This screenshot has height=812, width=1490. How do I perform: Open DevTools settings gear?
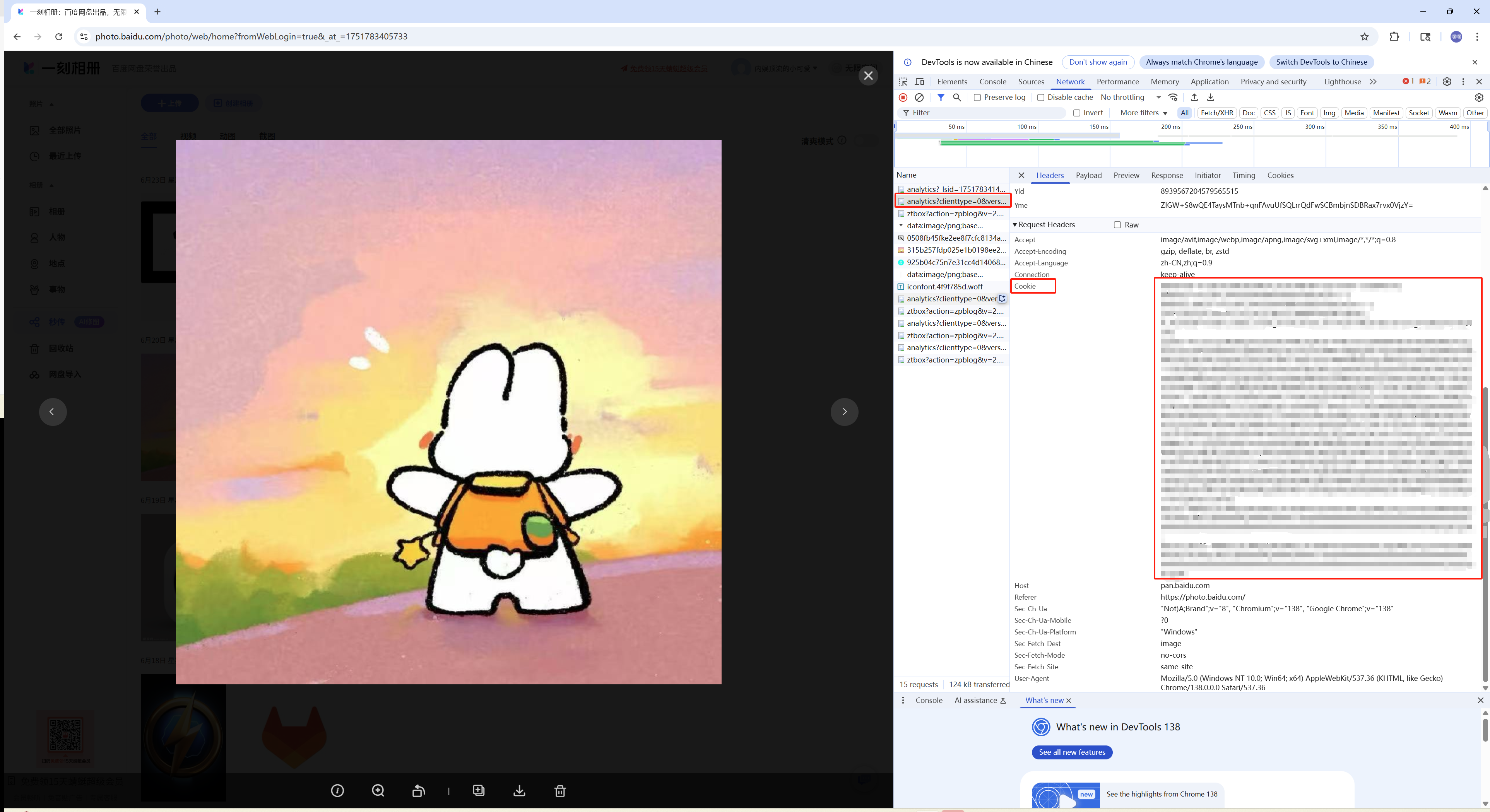click(1447, 82)
